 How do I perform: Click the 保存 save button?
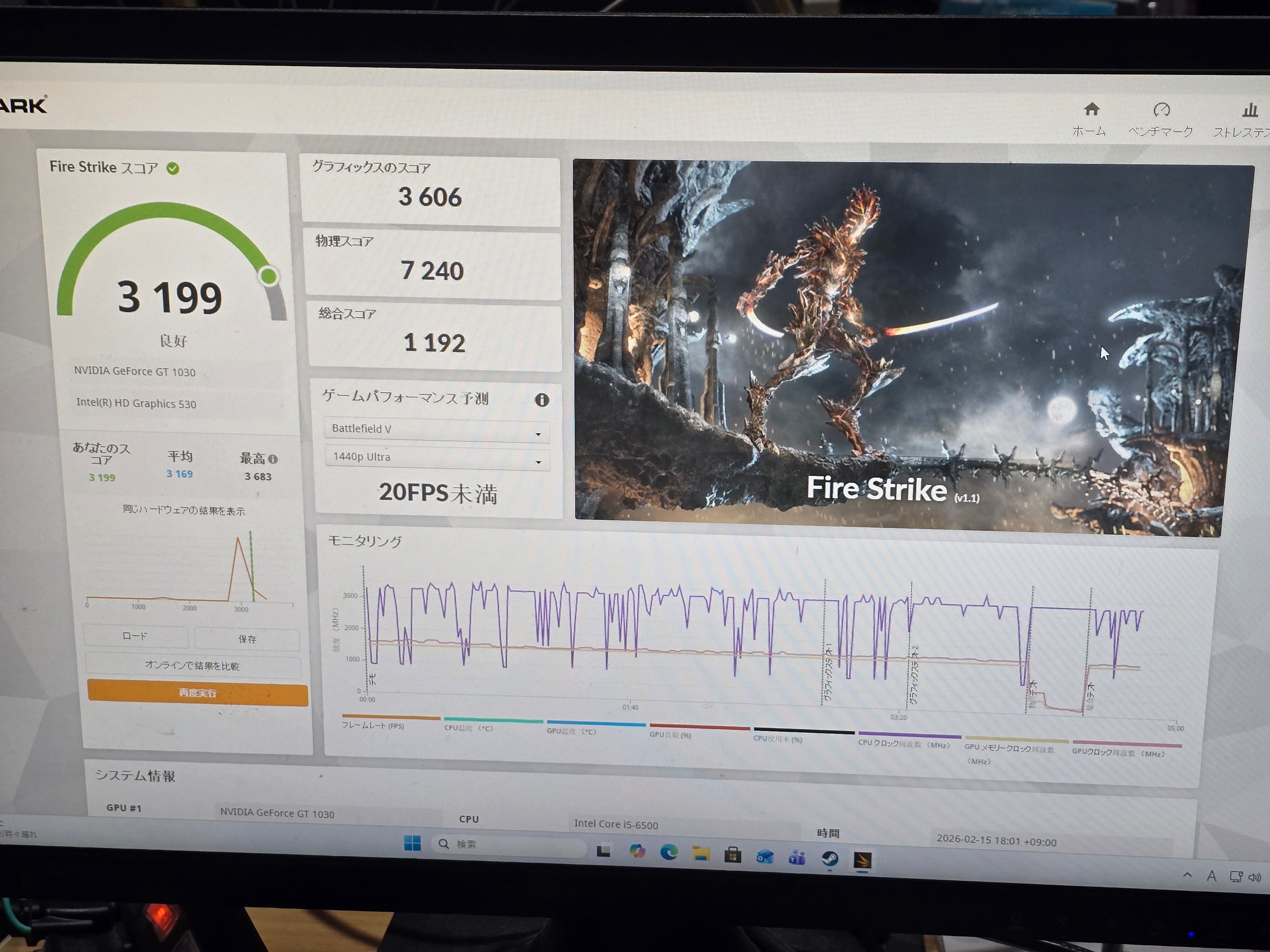247,639
